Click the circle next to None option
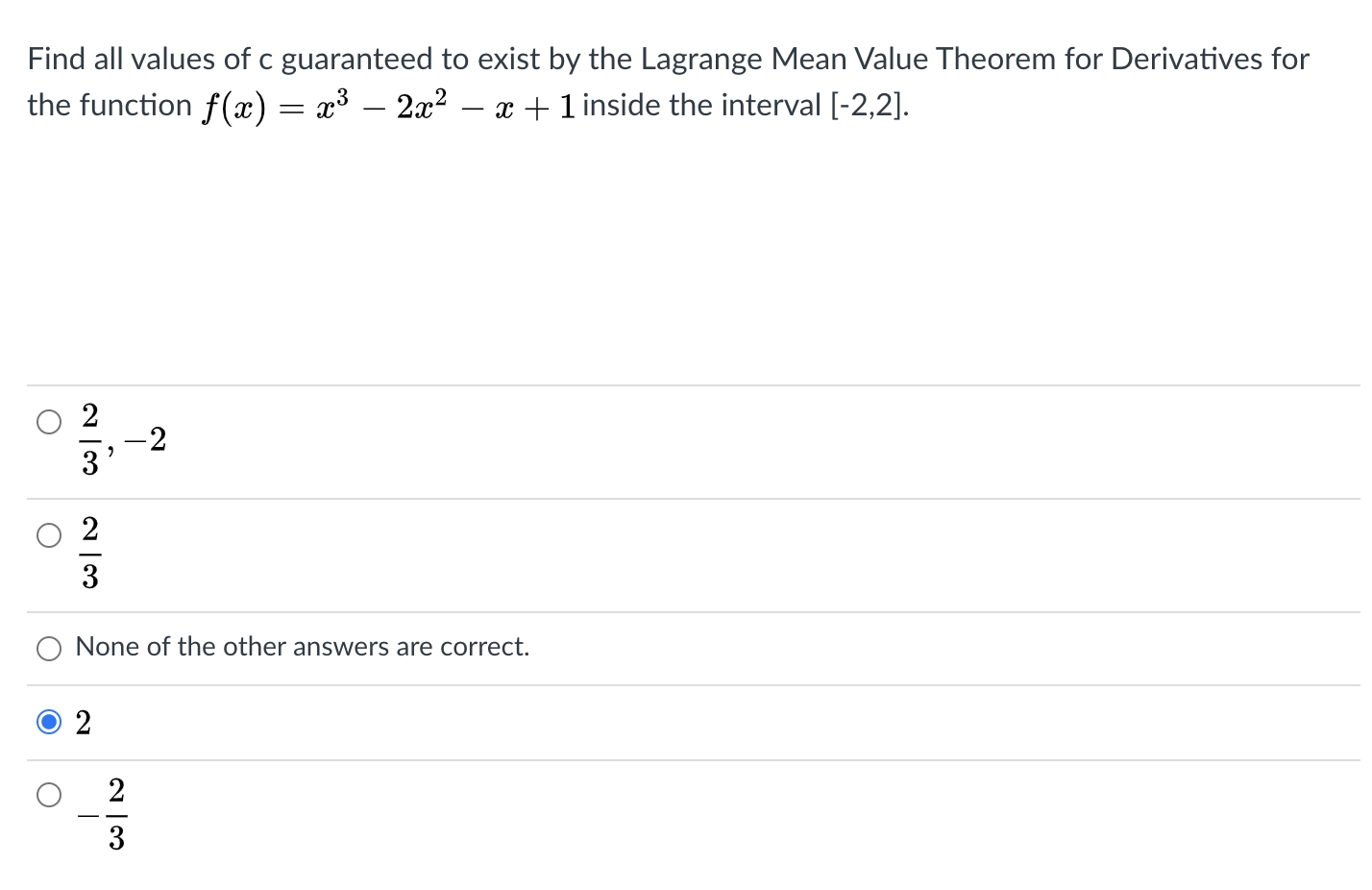 click(x=49, y=648)
